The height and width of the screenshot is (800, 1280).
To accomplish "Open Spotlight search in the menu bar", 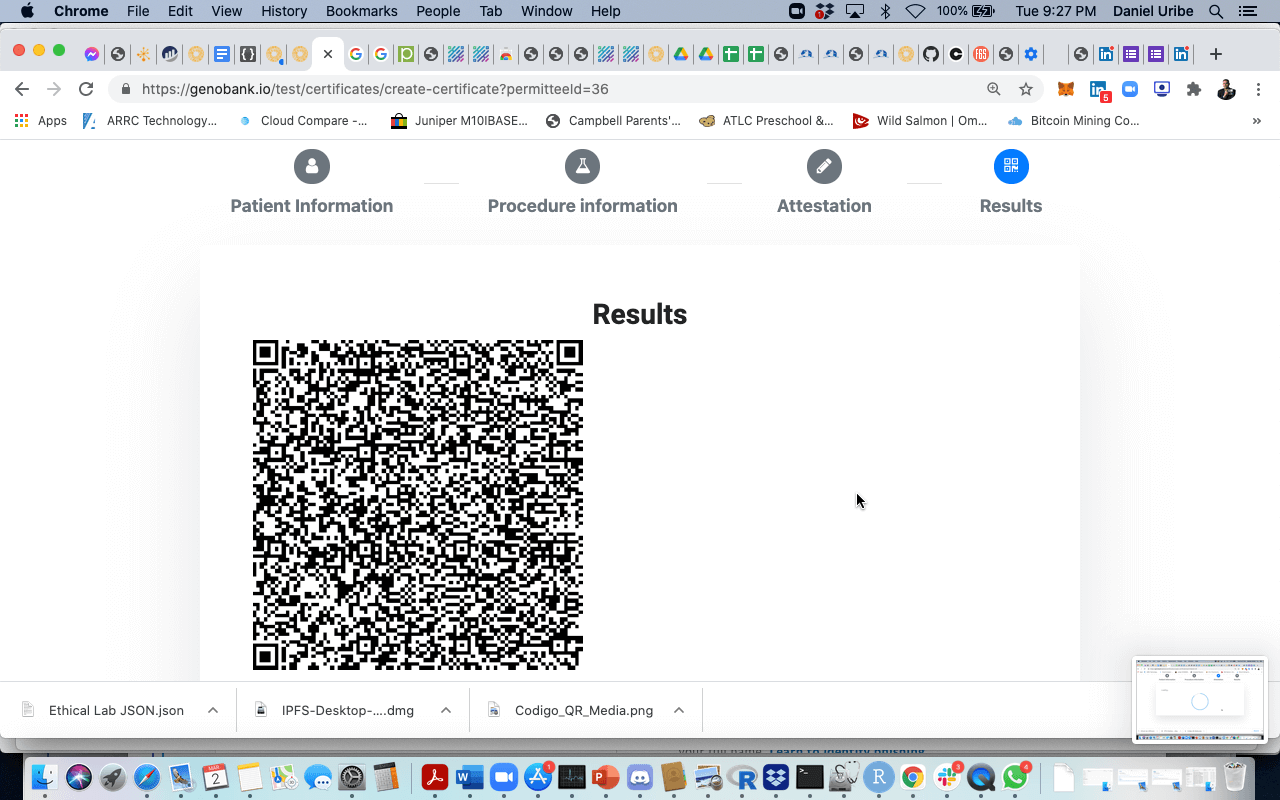I will (1216, 11).
